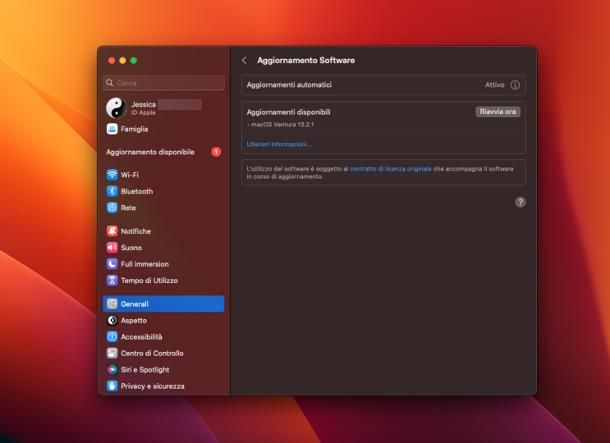Click the Famiglia icon
610x443 pixels.
point(112,129)
